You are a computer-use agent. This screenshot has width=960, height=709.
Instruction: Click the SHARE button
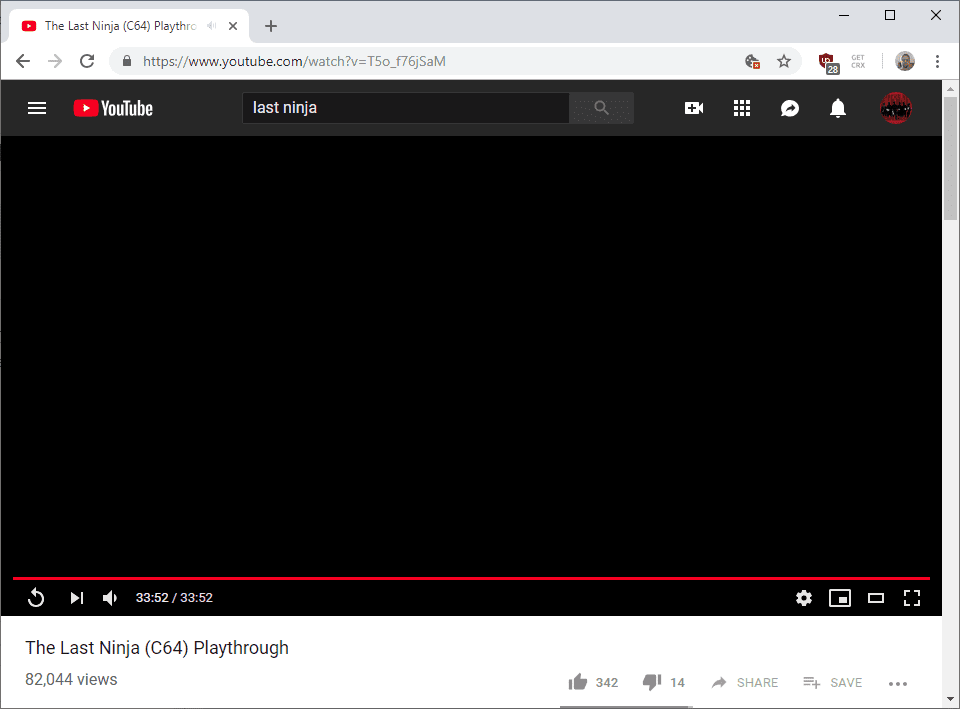744,682
